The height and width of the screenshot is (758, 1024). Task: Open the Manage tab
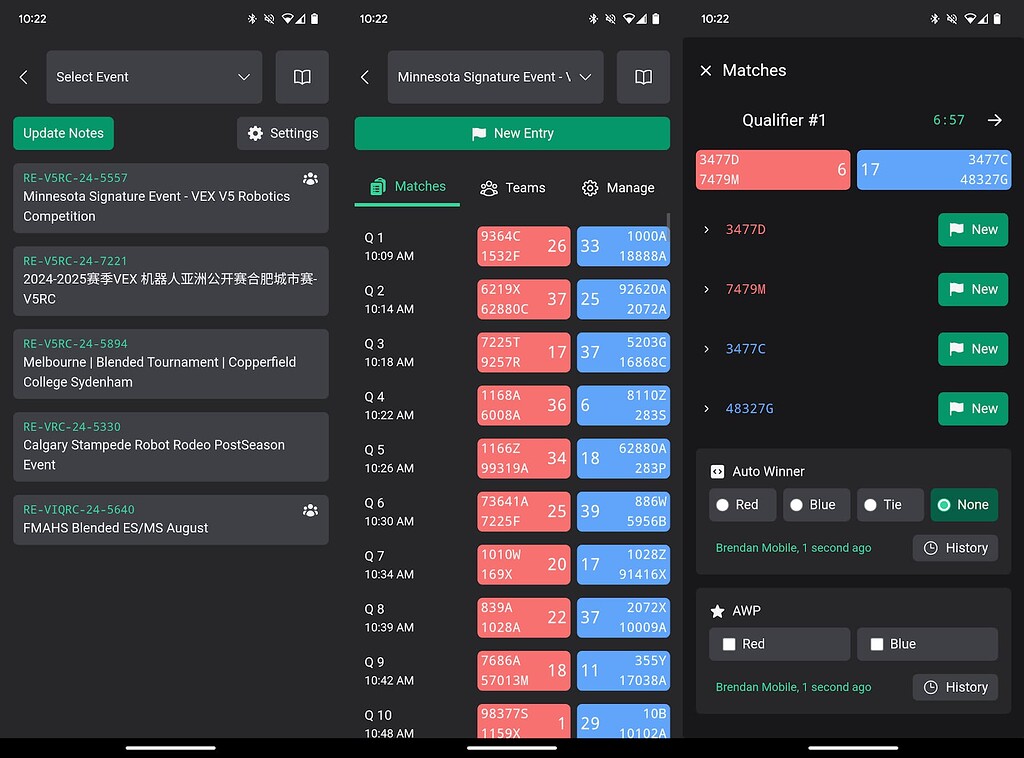click(618, 187)
